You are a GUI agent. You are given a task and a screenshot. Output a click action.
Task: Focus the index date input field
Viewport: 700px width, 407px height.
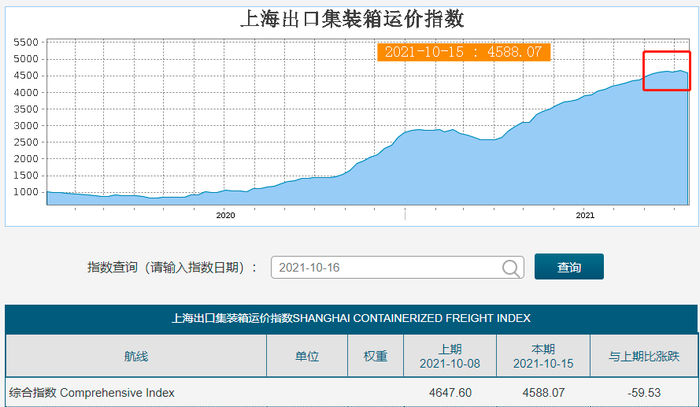coord(397,268)
